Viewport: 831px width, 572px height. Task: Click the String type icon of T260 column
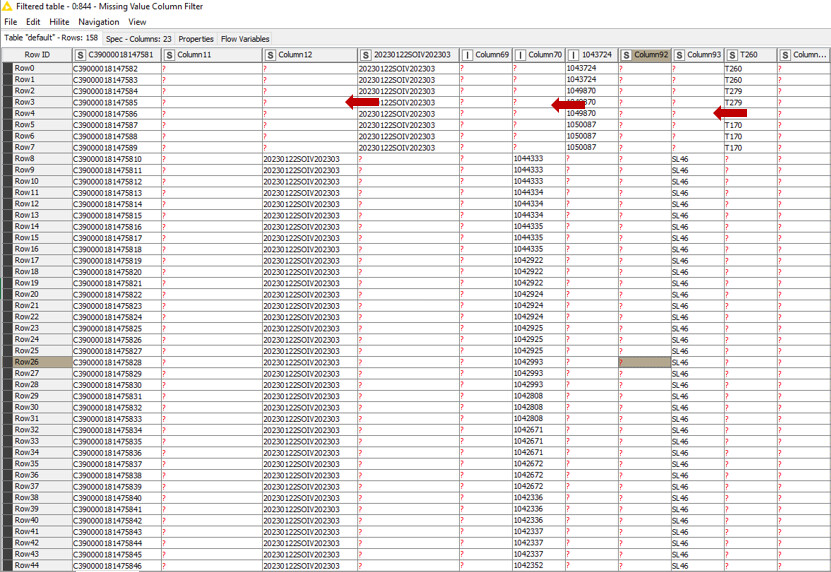coord(732,55)
